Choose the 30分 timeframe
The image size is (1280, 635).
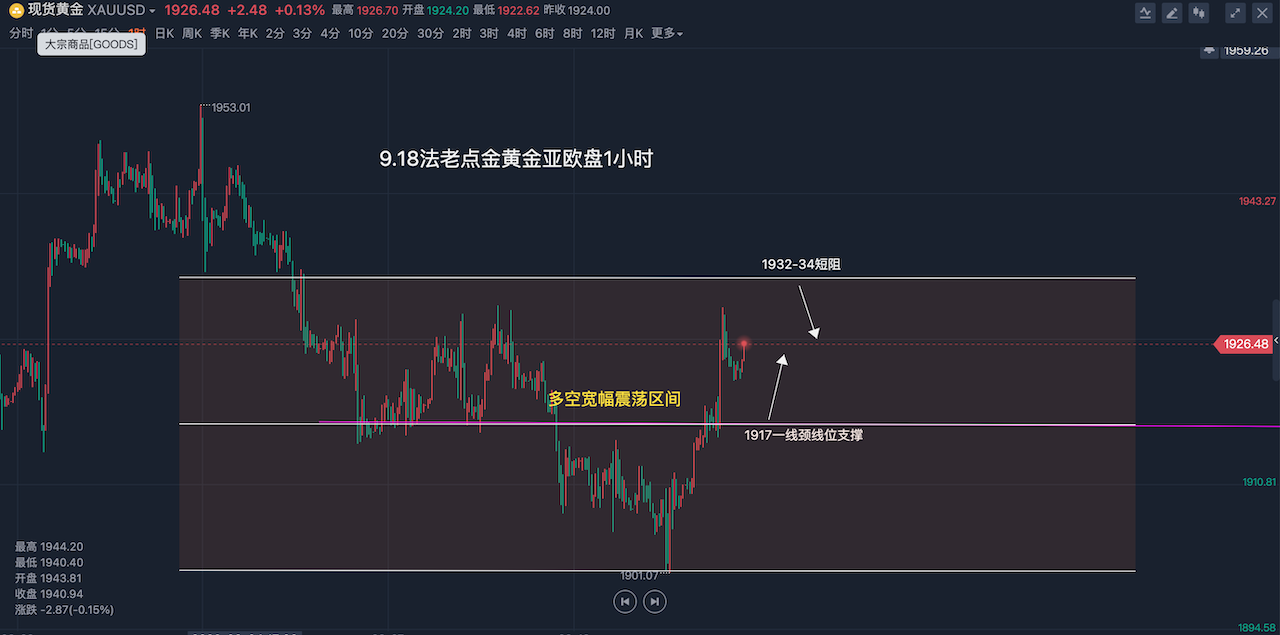tap(430, 33)
